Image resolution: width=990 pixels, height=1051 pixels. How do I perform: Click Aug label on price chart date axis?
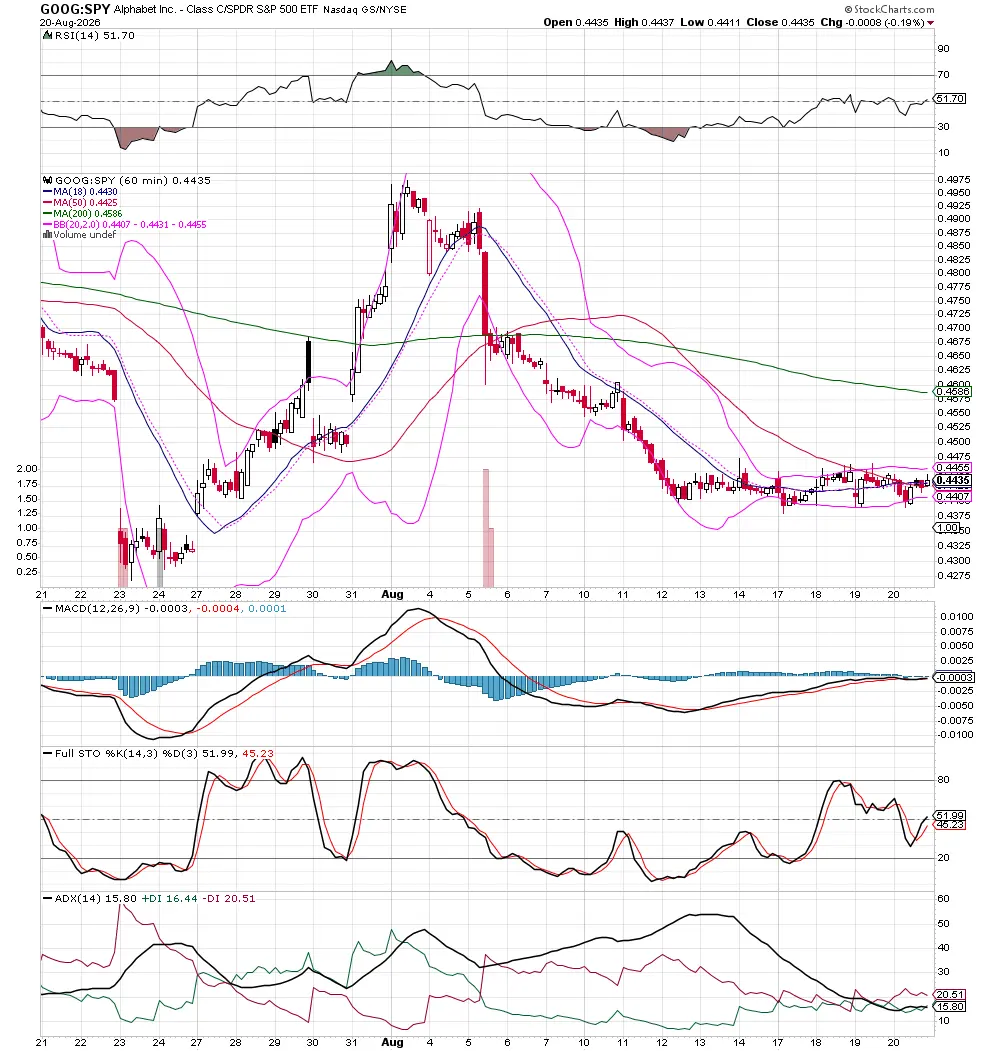pyautogui.click(x=392, y=594)
